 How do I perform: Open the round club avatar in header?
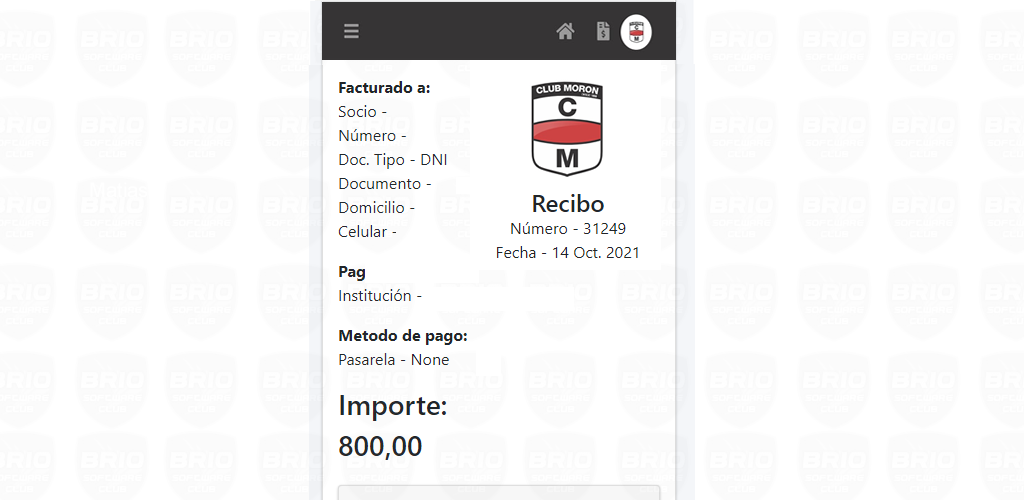click(x=635, y=31)
